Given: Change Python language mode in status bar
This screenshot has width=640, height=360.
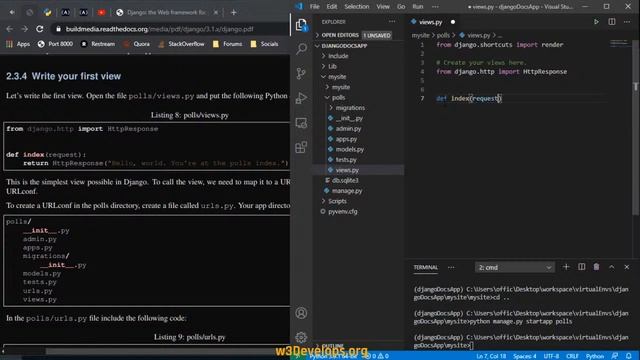Looking at the screenshot, I should [x=595, y=356].
